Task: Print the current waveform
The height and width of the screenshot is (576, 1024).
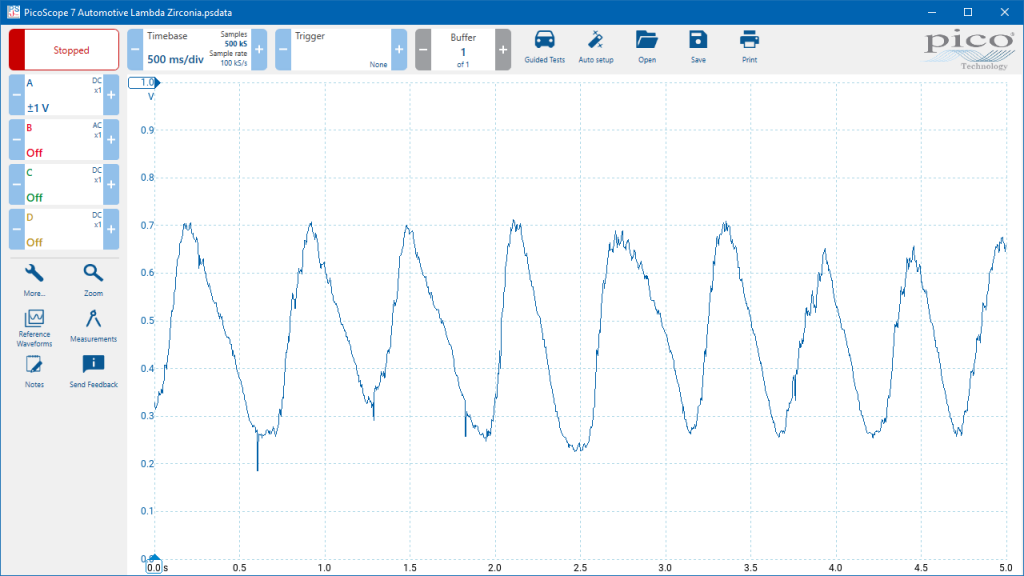Action: click(x=749, y=47)
